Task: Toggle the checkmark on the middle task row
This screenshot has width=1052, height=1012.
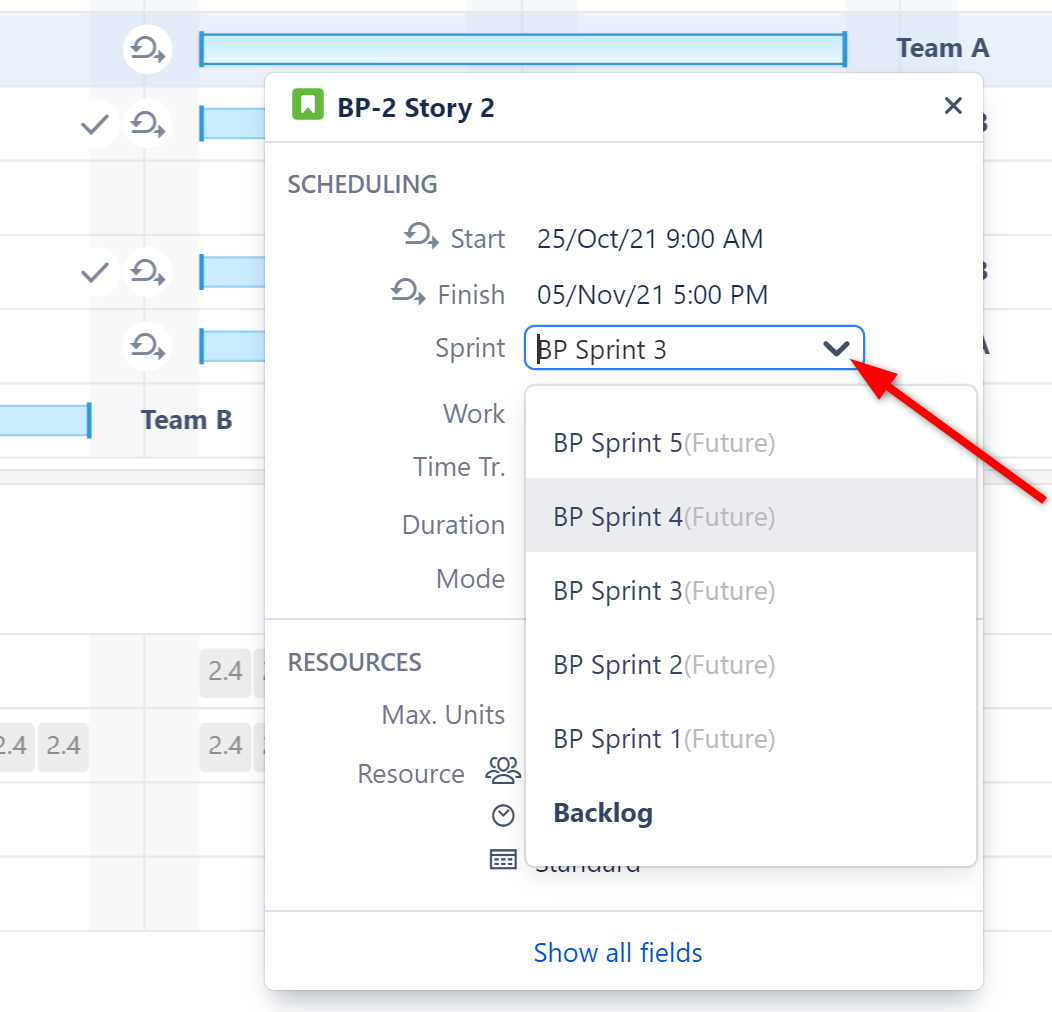Action: click(94, 271)
